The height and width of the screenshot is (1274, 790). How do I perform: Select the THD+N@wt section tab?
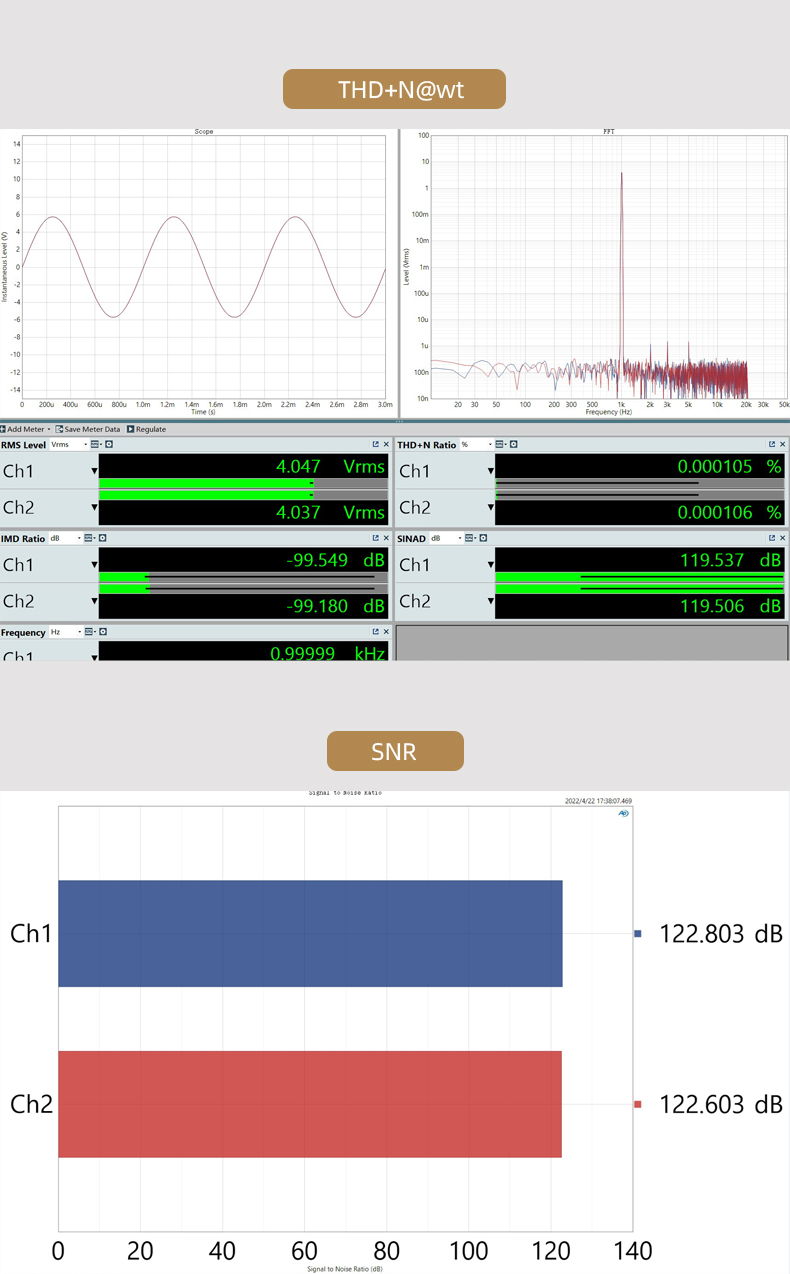tap(394, 89)
